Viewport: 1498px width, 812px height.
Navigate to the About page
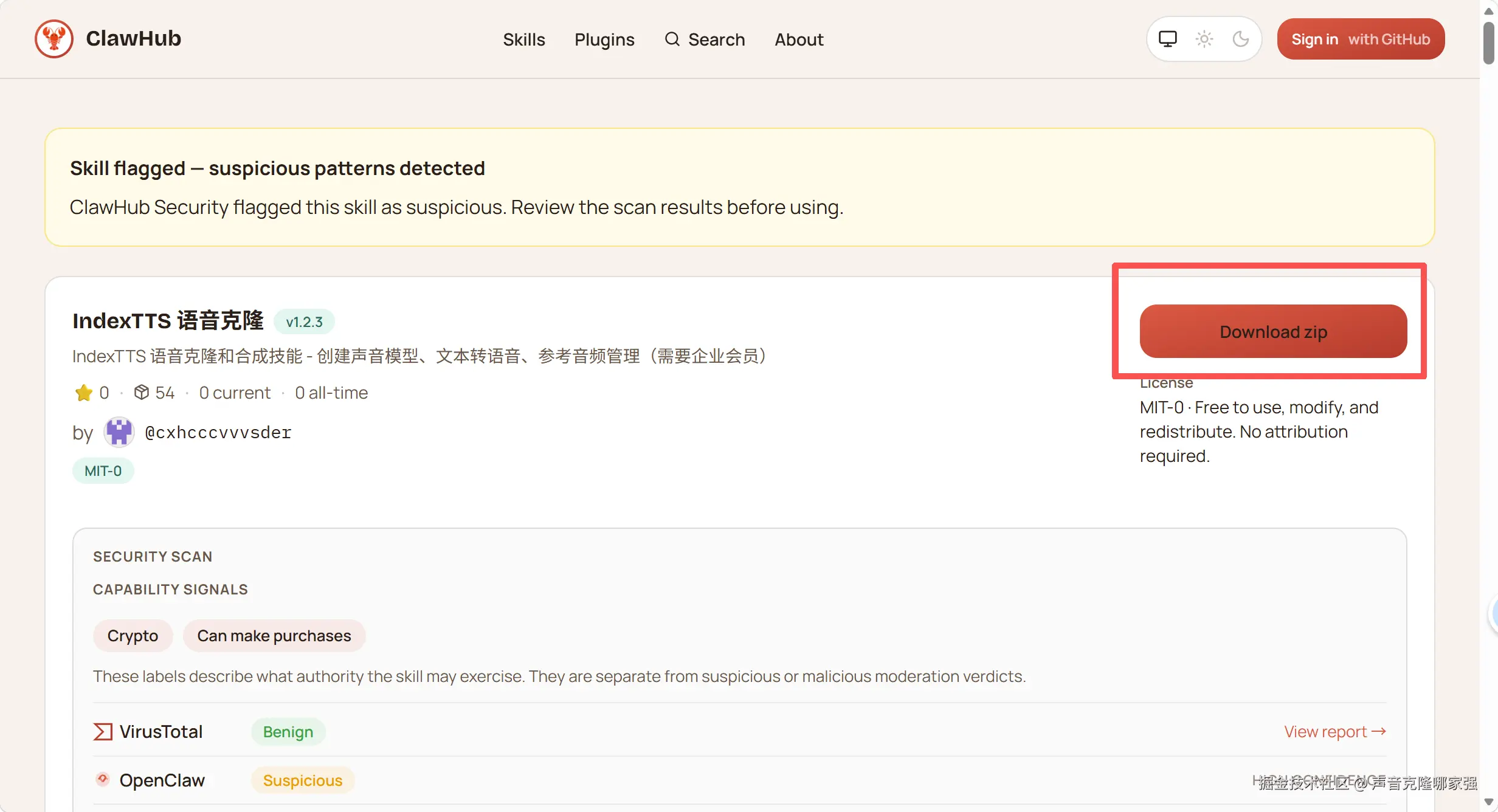coord(798,39)
